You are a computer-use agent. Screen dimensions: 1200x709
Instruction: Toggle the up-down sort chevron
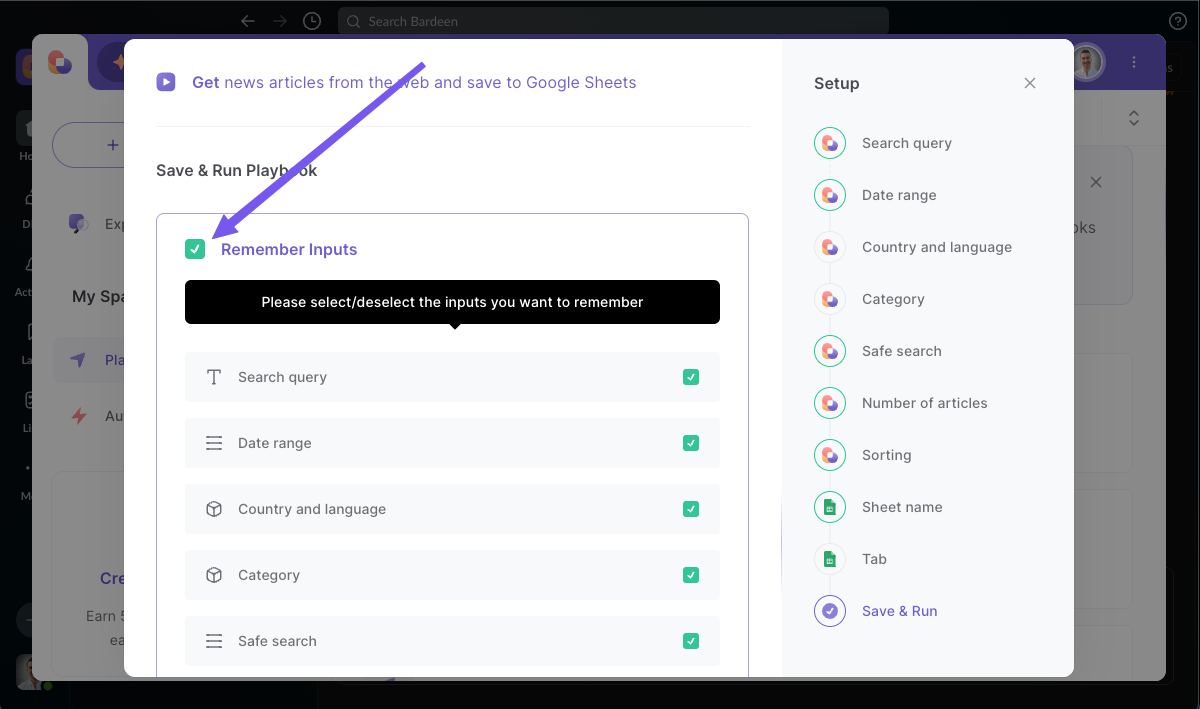(1134, 118)
